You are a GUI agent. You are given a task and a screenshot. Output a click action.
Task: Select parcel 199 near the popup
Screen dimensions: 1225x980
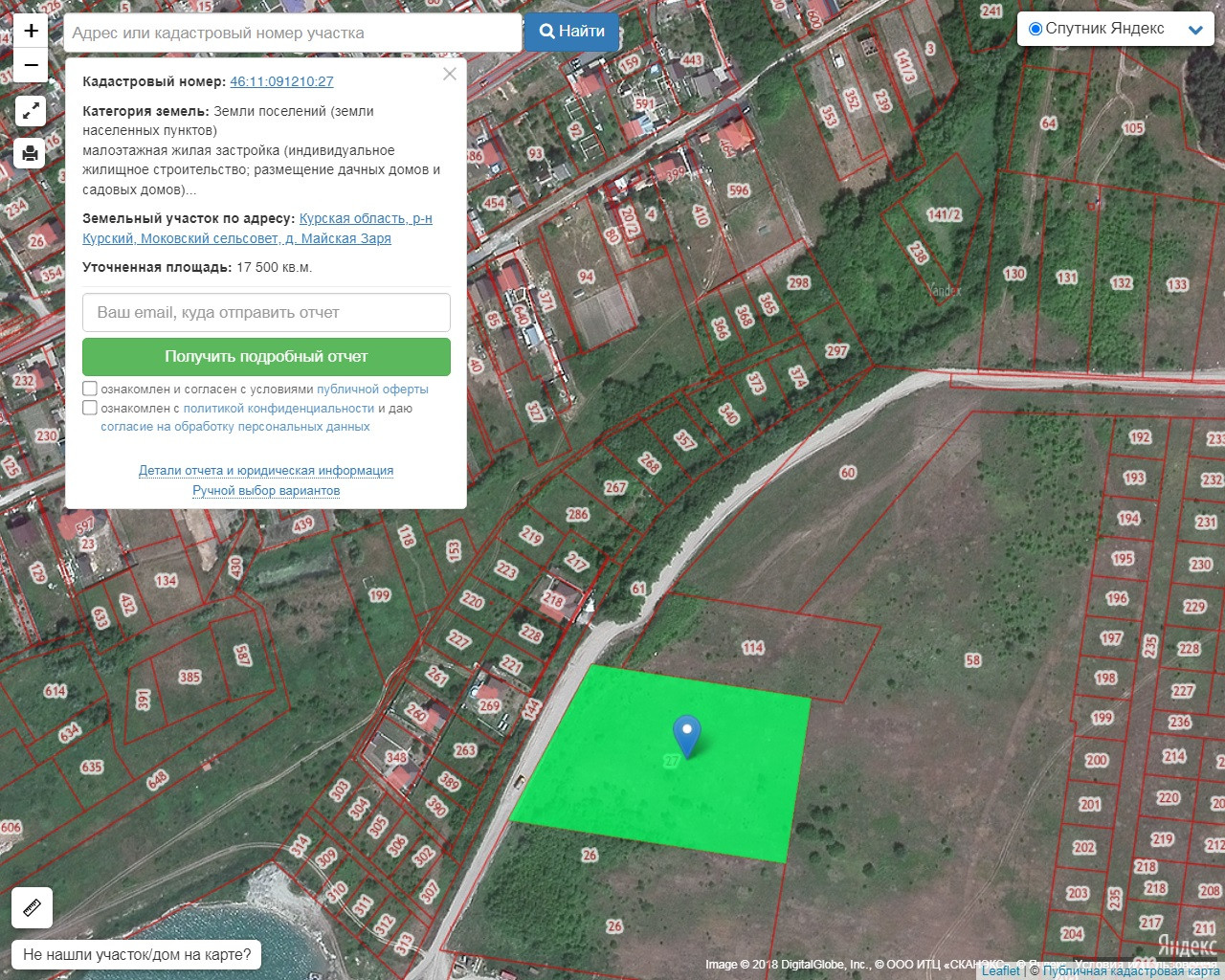(379, 595)
